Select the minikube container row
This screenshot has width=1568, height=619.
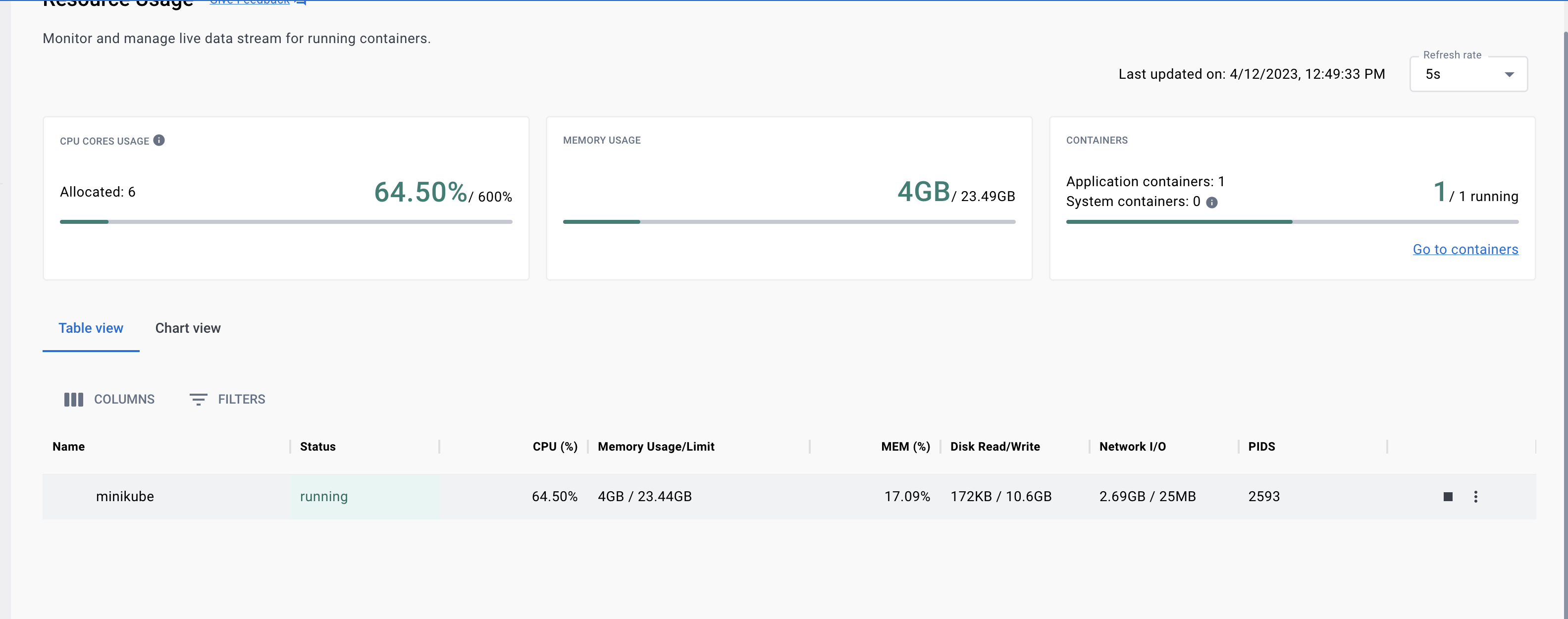[125, 497]
